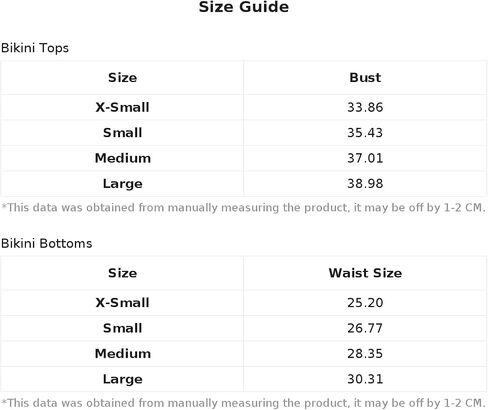Select X-Small row in Bikini Tops table

[244, 107]
